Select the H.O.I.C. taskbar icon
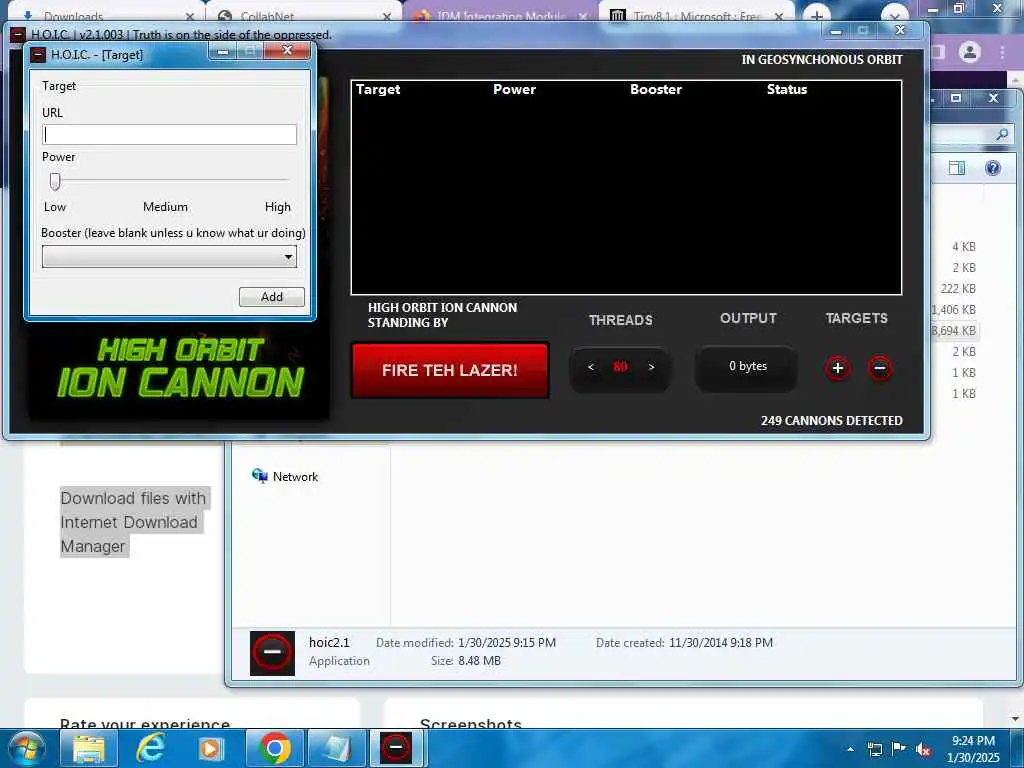Viewport: 1024px width, 768px height. pyautogui.click(x=396, y=748)
